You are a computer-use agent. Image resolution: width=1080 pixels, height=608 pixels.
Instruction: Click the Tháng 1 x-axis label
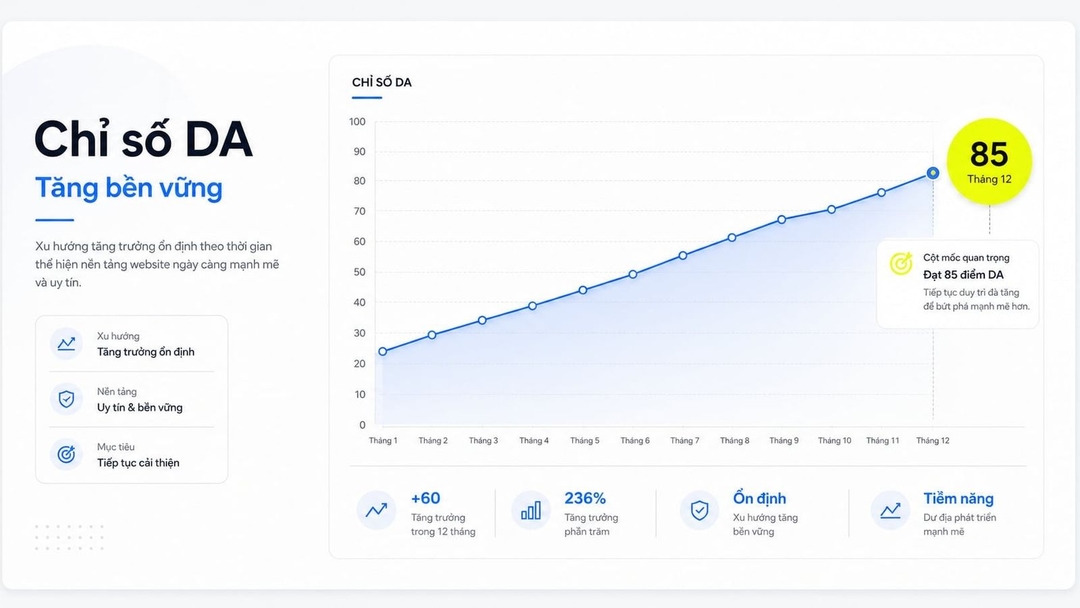(x=383, y=441)
